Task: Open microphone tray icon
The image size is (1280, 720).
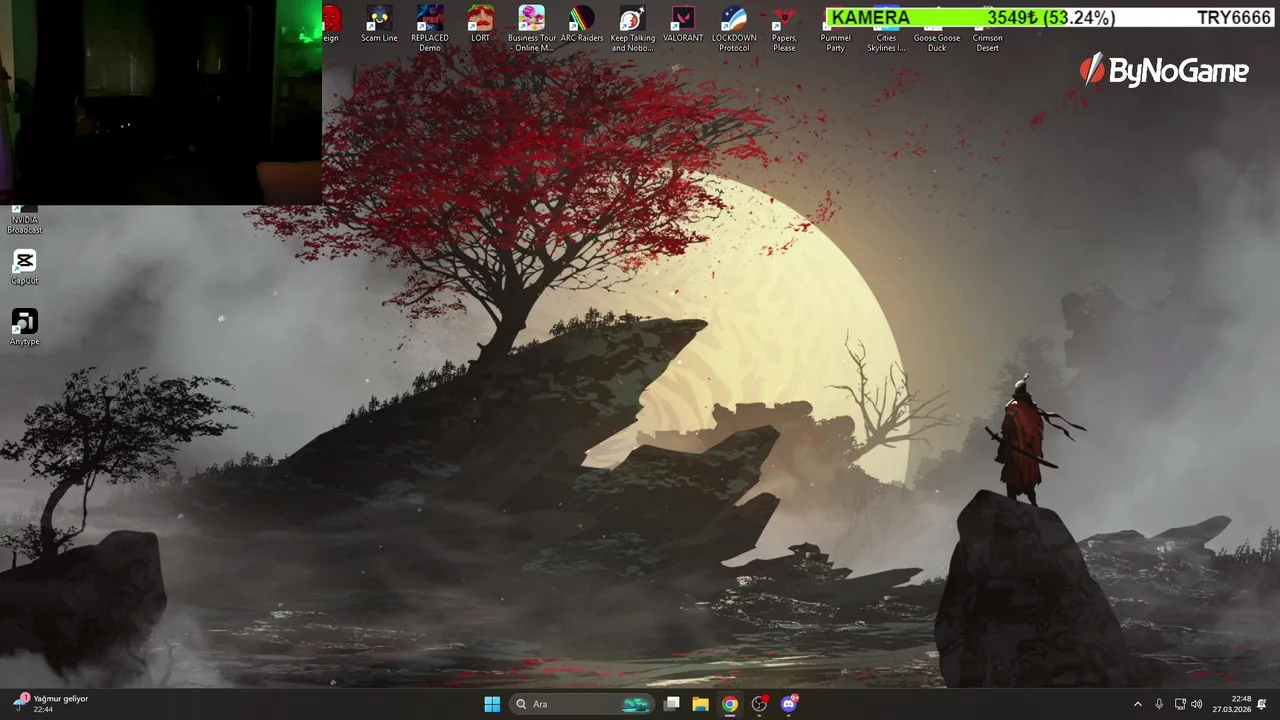Action: point(1159,704)
